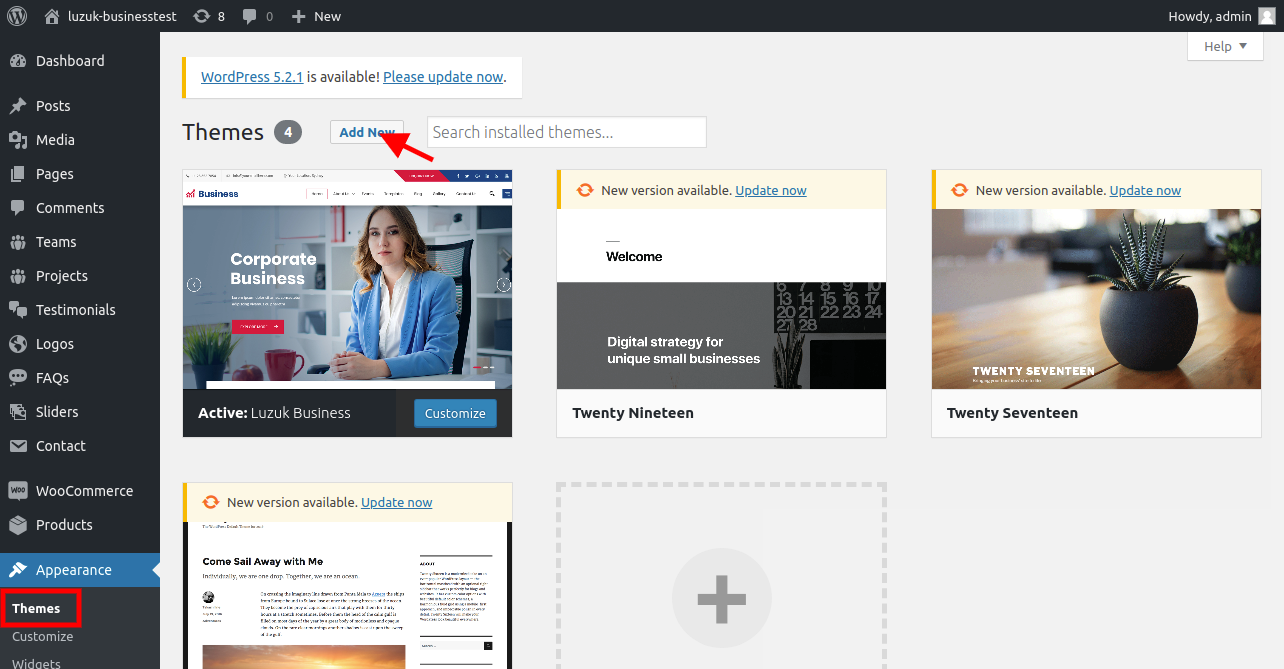Open Products in the sidebar

click(x=64, y=525)
